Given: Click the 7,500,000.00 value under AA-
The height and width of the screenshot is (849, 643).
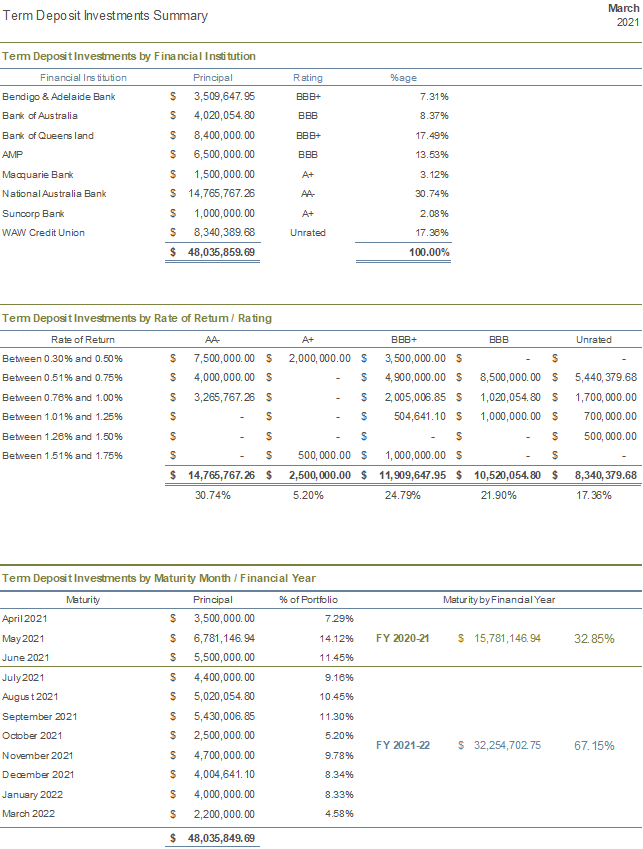Looking at the screenshot, I should (224, 358).
